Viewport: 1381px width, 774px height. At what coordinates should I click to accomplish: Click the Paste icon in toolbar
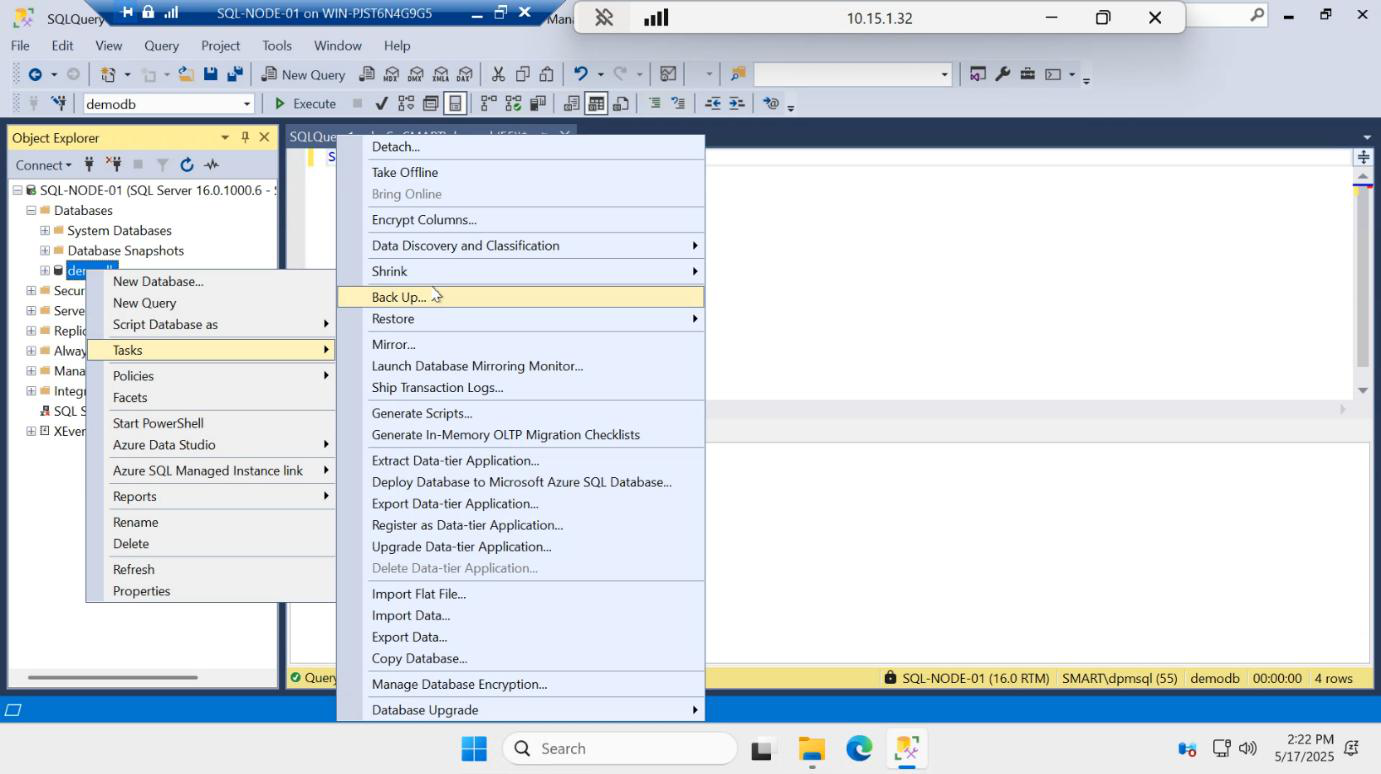pyautogui.click(x=546, y=74)
